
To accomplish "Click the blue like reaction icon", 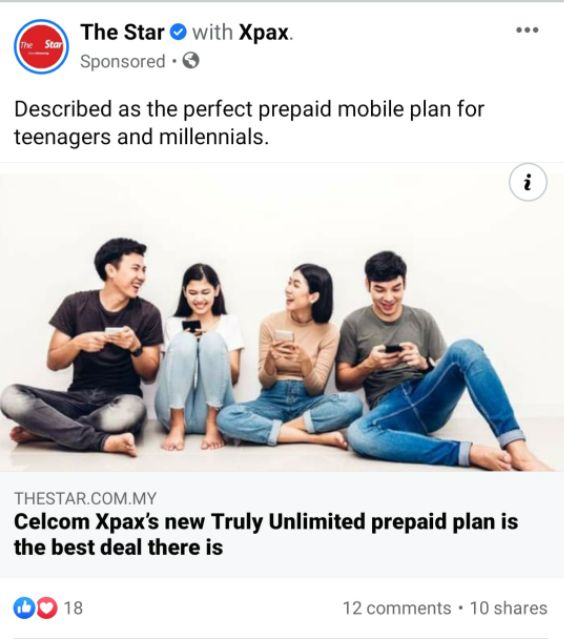I will [24, 608].
